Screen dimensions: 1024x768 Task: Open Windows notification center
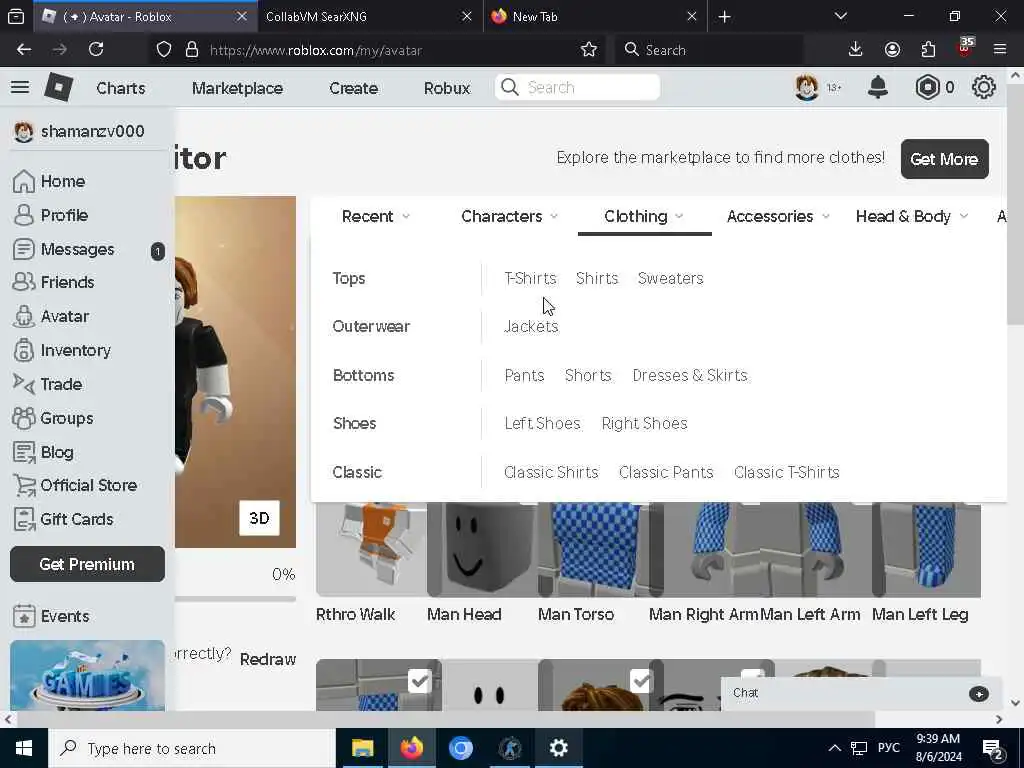(993, 748)
